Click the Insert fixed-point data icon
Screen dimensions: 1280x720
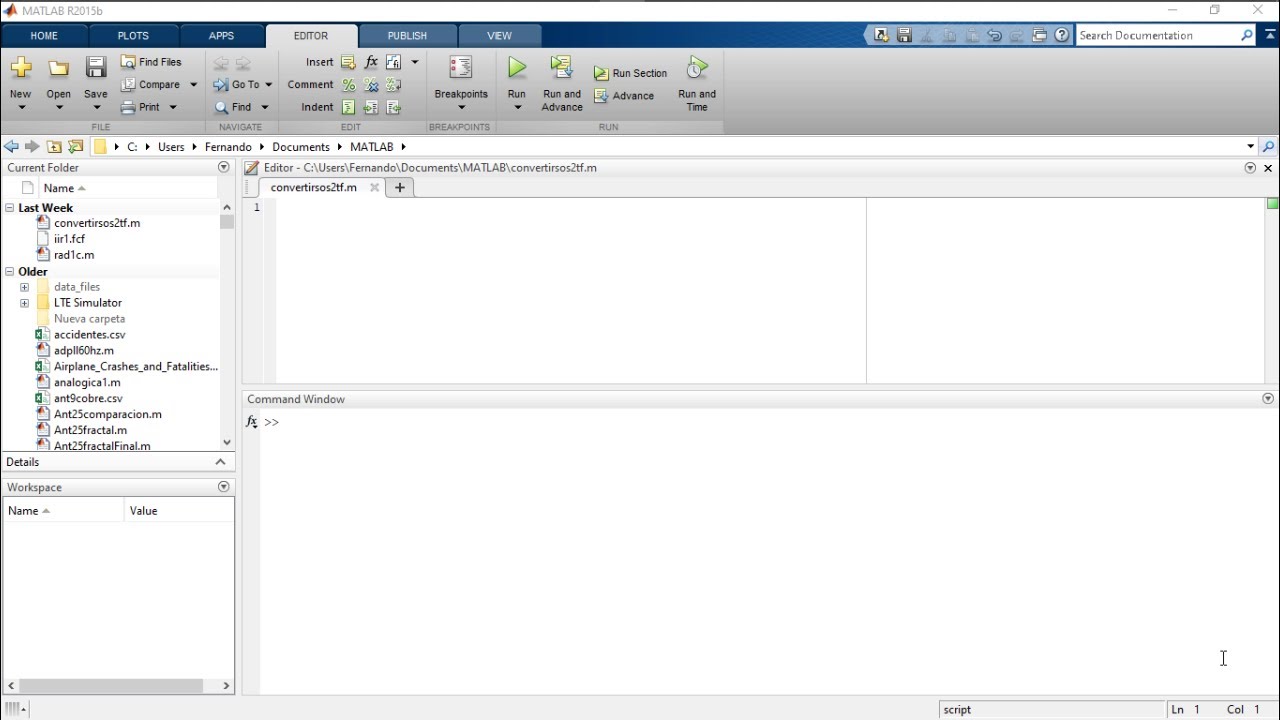coord(394,62)
